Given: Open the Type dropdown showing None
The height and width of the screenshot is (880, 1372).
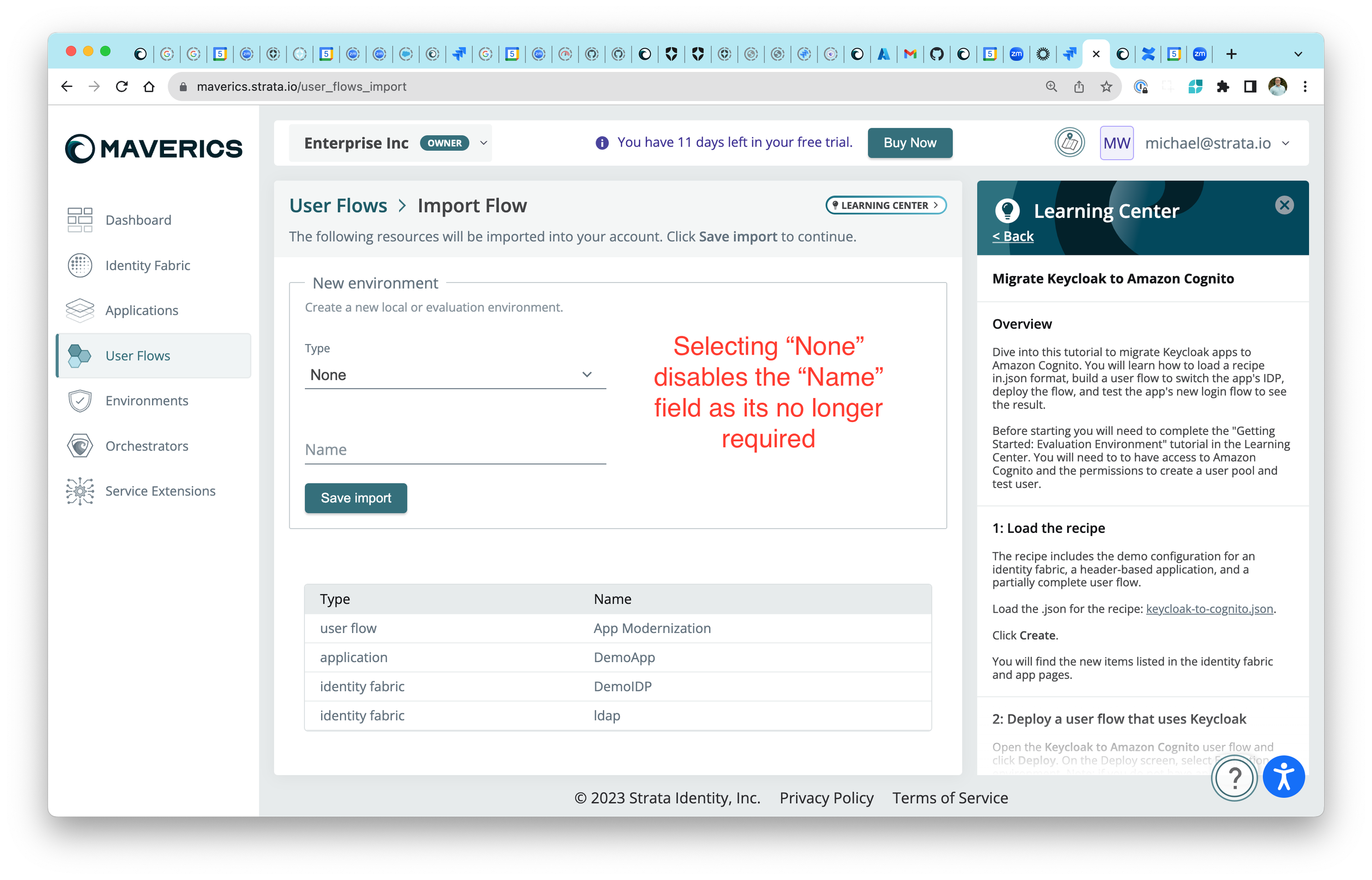Looking at the screenshot, I should (x=455, y=375).
